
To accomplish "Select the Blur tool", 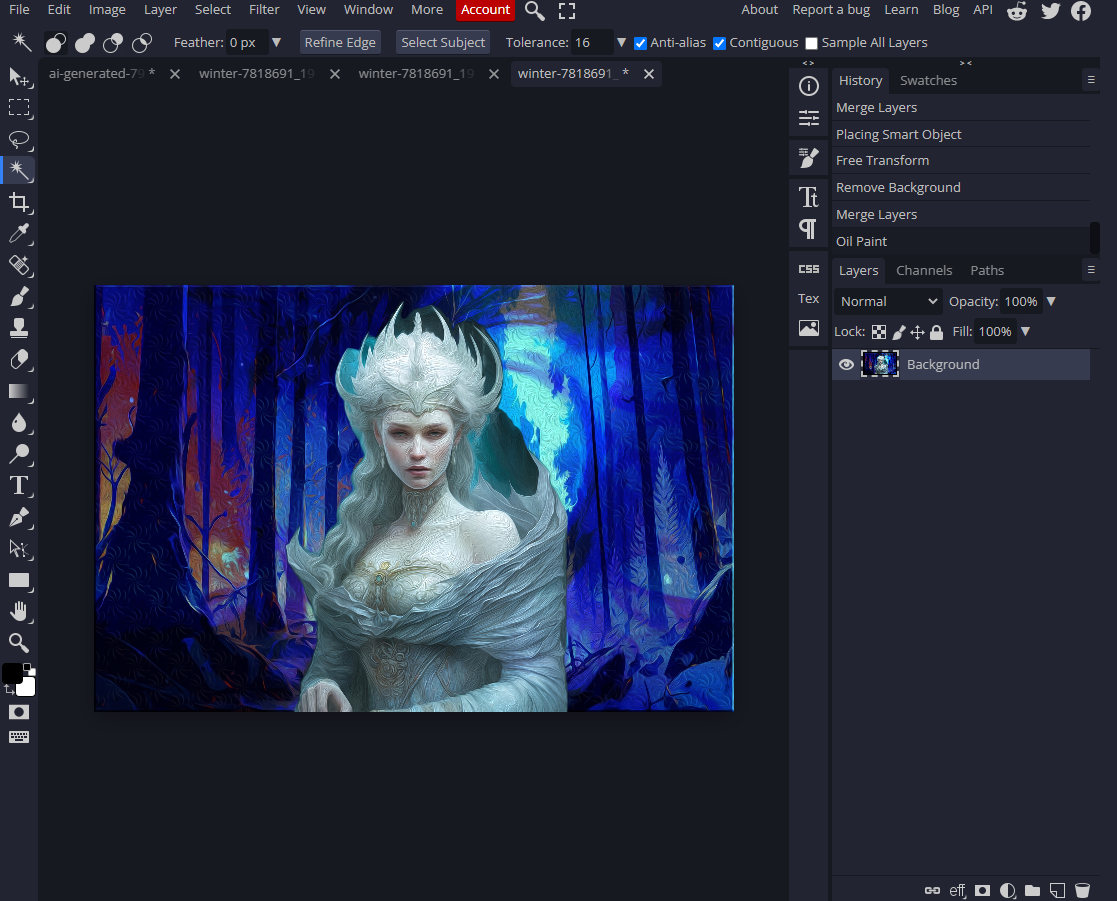I will click(19, 422).
